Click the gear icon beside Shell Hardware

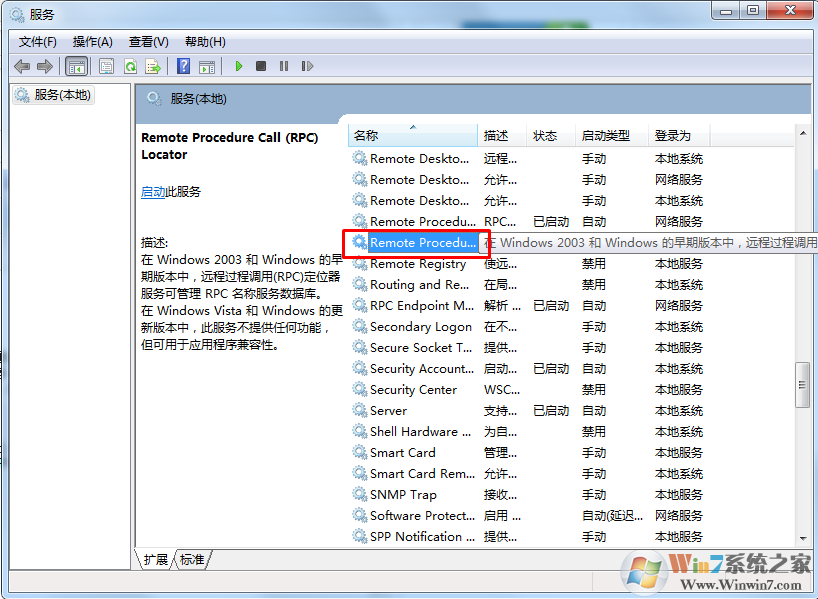pyautogui.click(x=359, y=432)
